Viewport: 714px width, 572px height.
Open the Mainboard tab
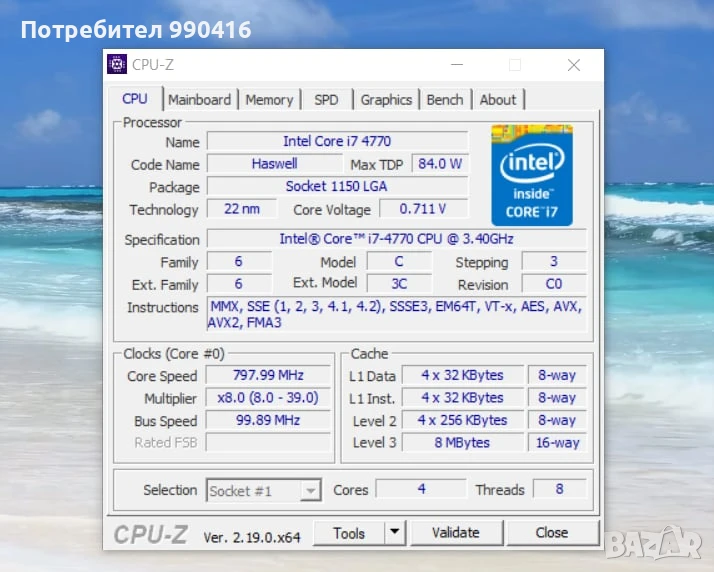pos(199,100)
